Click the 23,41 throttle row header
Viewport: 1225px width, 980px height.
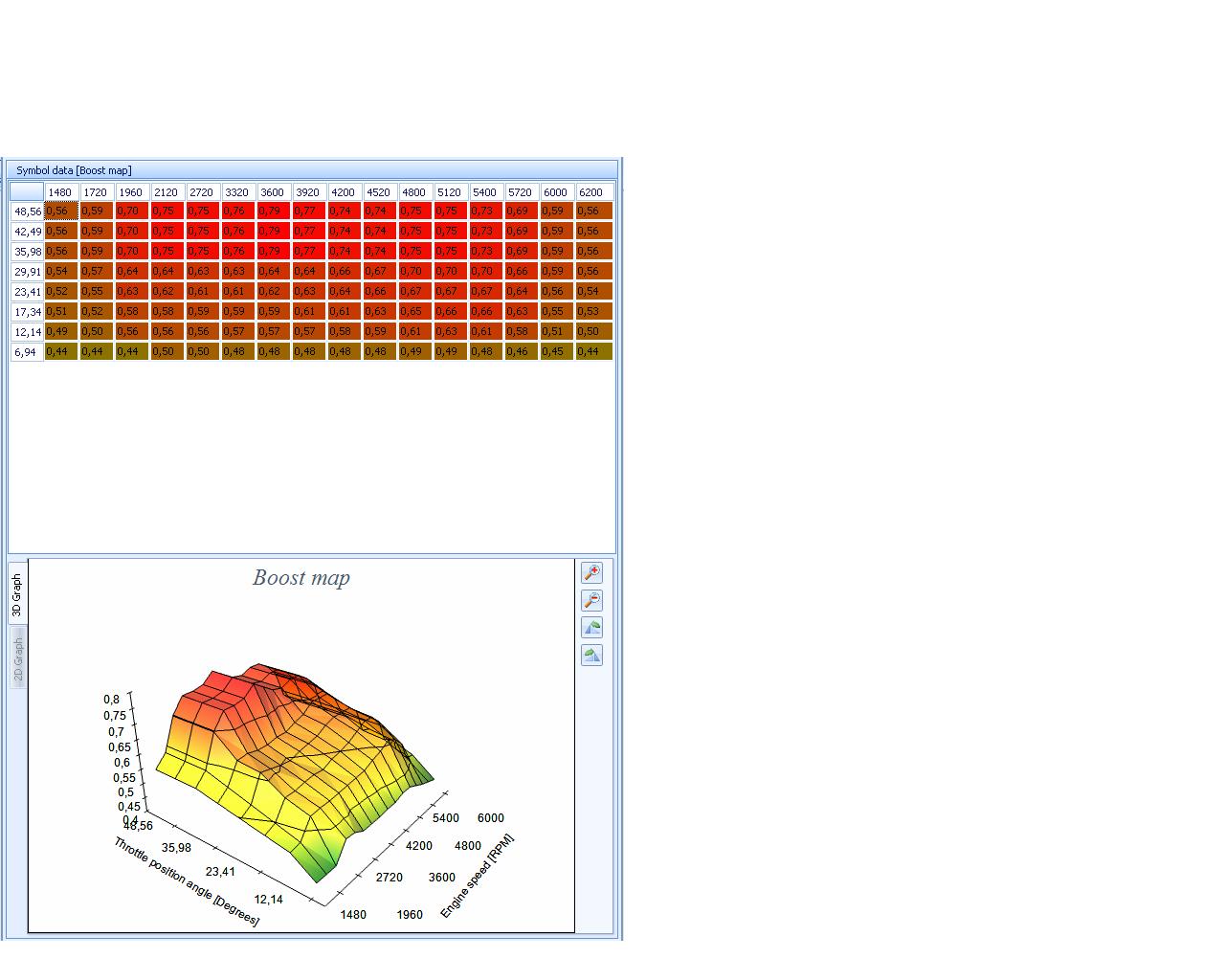coord(27,292)
